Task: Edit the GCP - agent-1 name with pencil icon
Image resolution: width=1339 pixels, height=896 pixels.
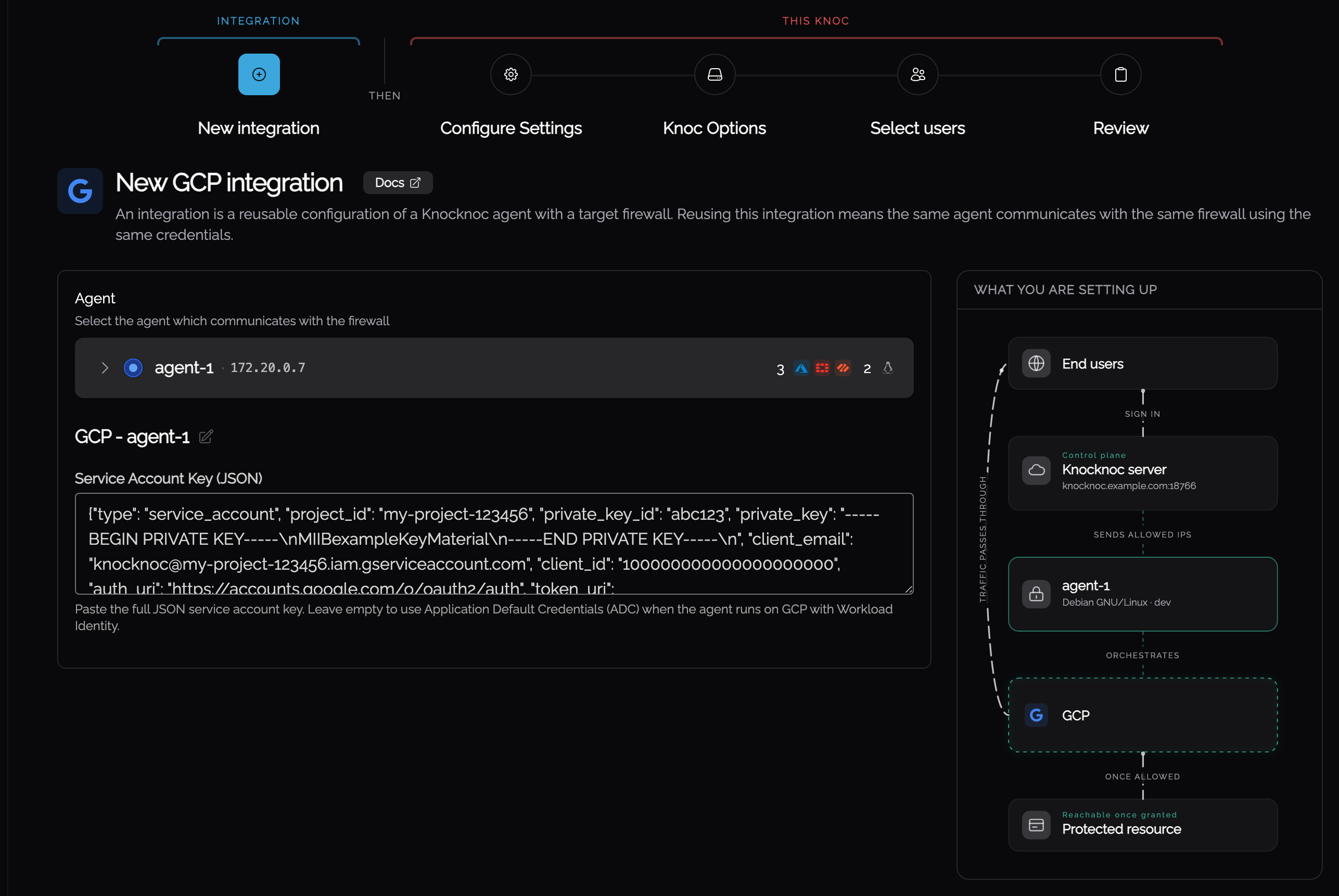Action: 206,437
